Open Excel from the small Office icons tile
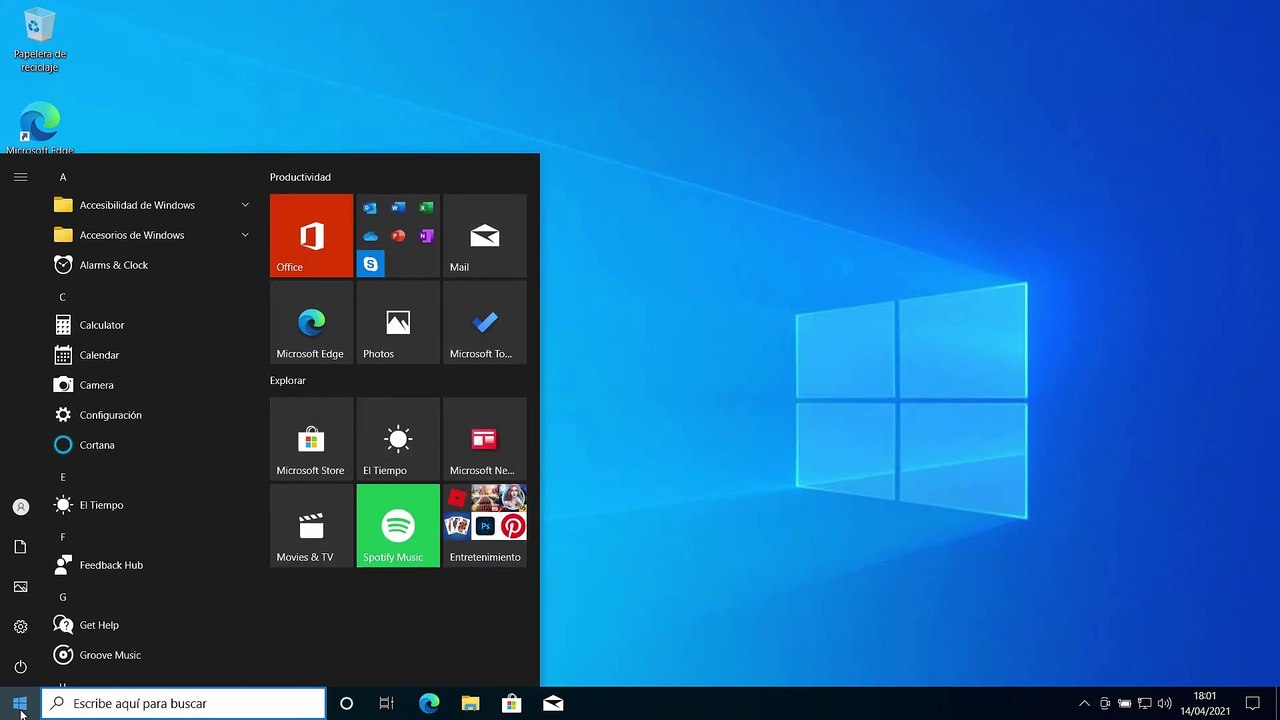The image size is (1280, 720). [426, 208]
